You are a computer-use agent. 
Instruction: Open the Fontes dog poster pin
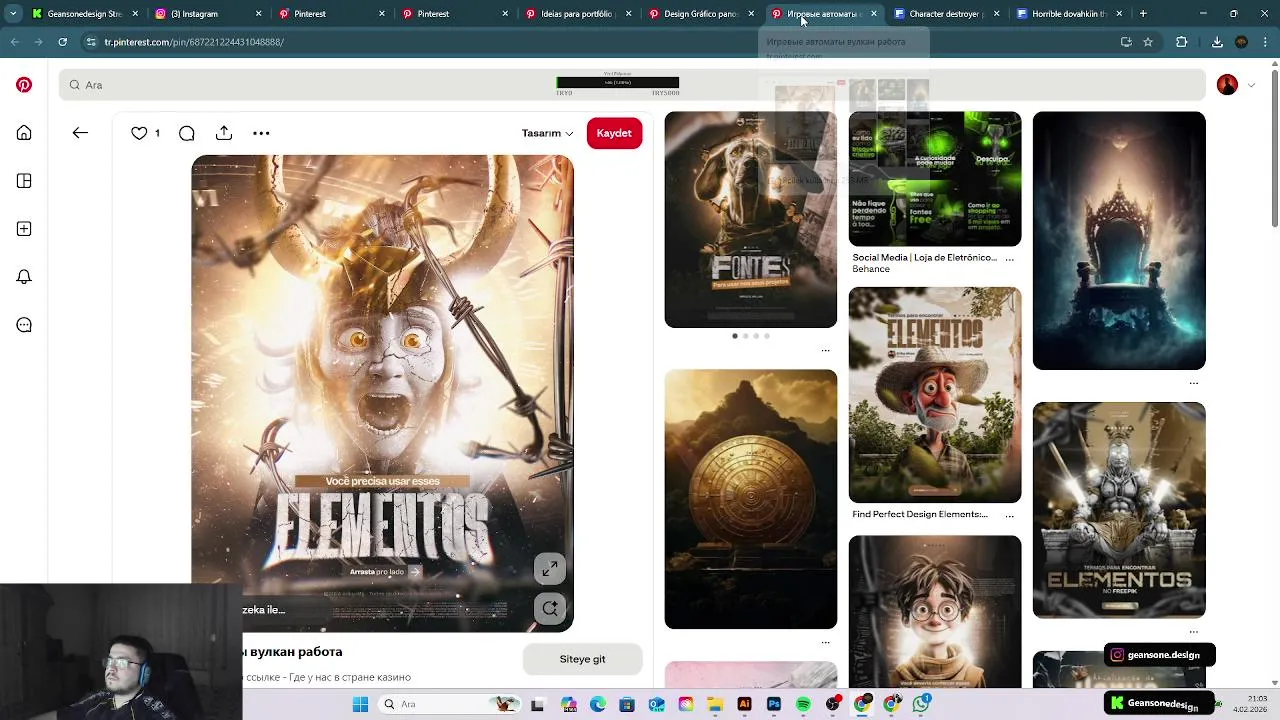[751, 219]
